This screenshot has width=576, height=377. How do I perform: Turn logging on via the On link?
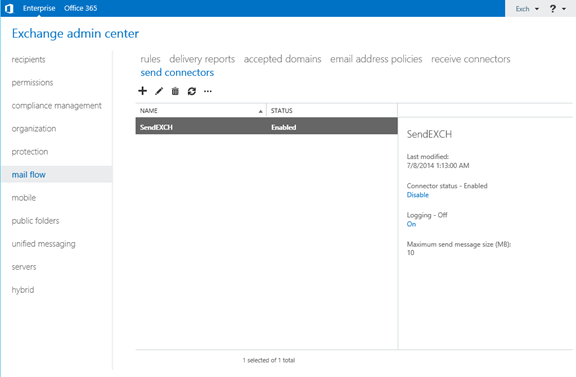(411, 224)
